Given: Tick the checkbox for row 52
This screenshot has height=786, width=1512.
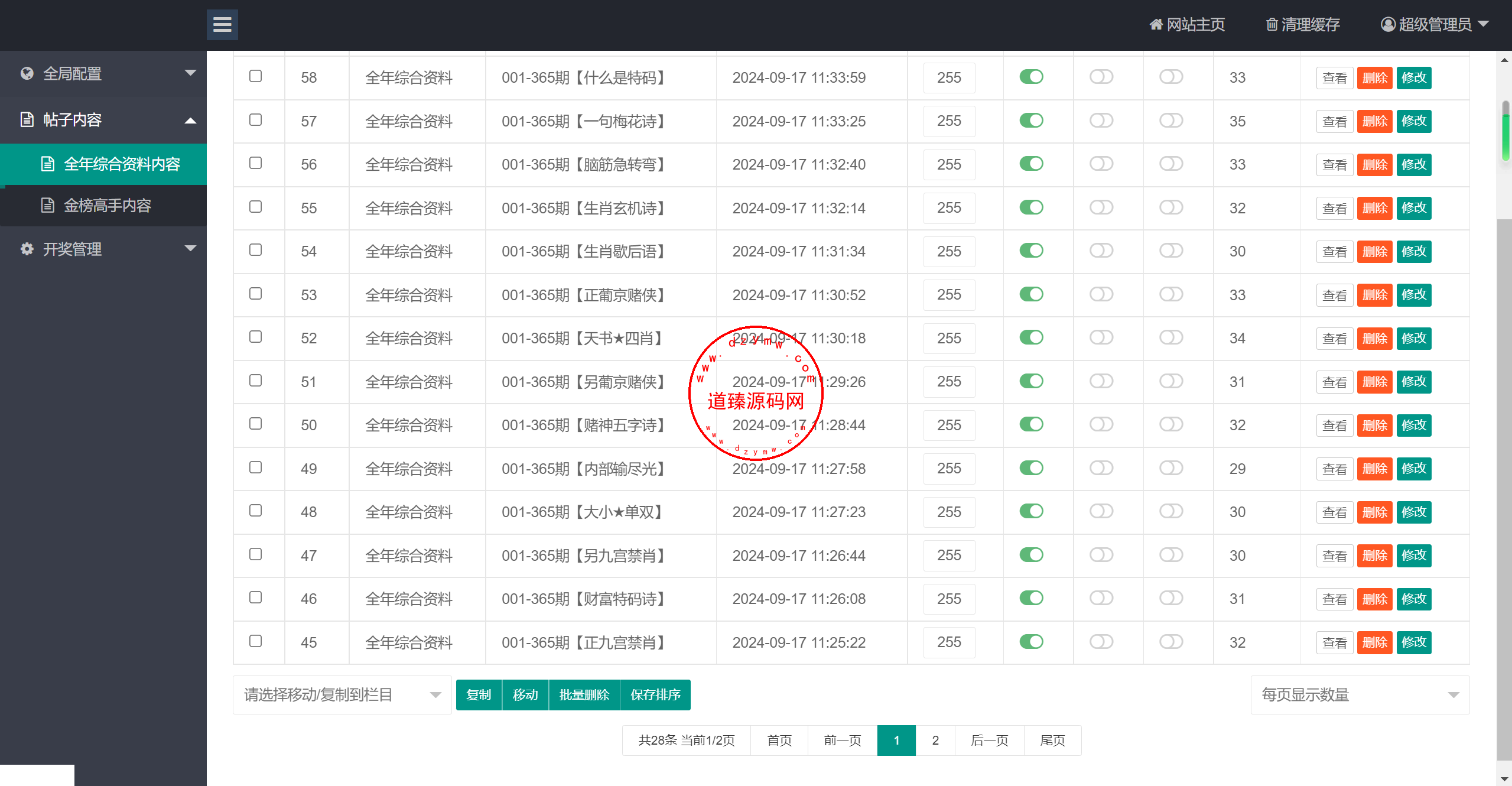Looking at the screenshot, I should point(255,337).
